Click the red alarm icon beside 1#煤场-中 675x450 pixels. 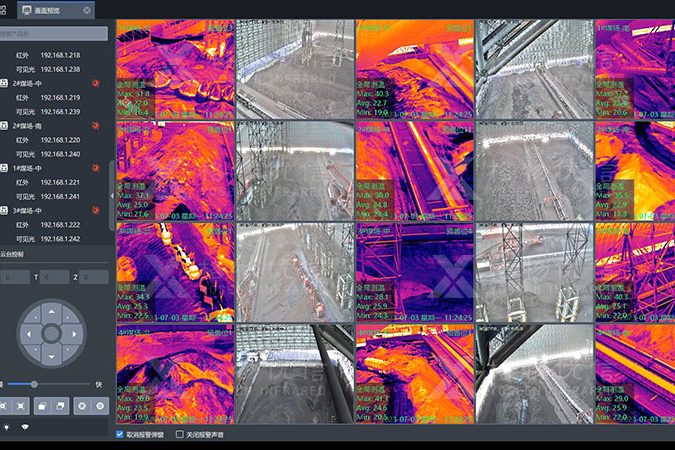click(x=96, y=168)
